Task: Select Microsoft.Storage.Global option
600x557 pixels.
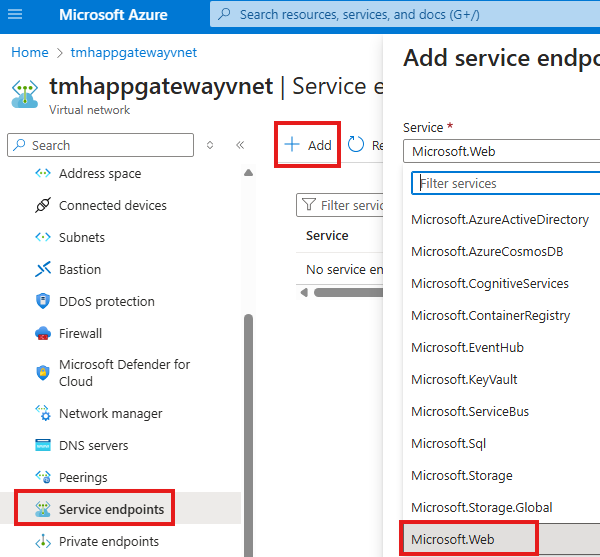Action: click(x=482, y=508)
